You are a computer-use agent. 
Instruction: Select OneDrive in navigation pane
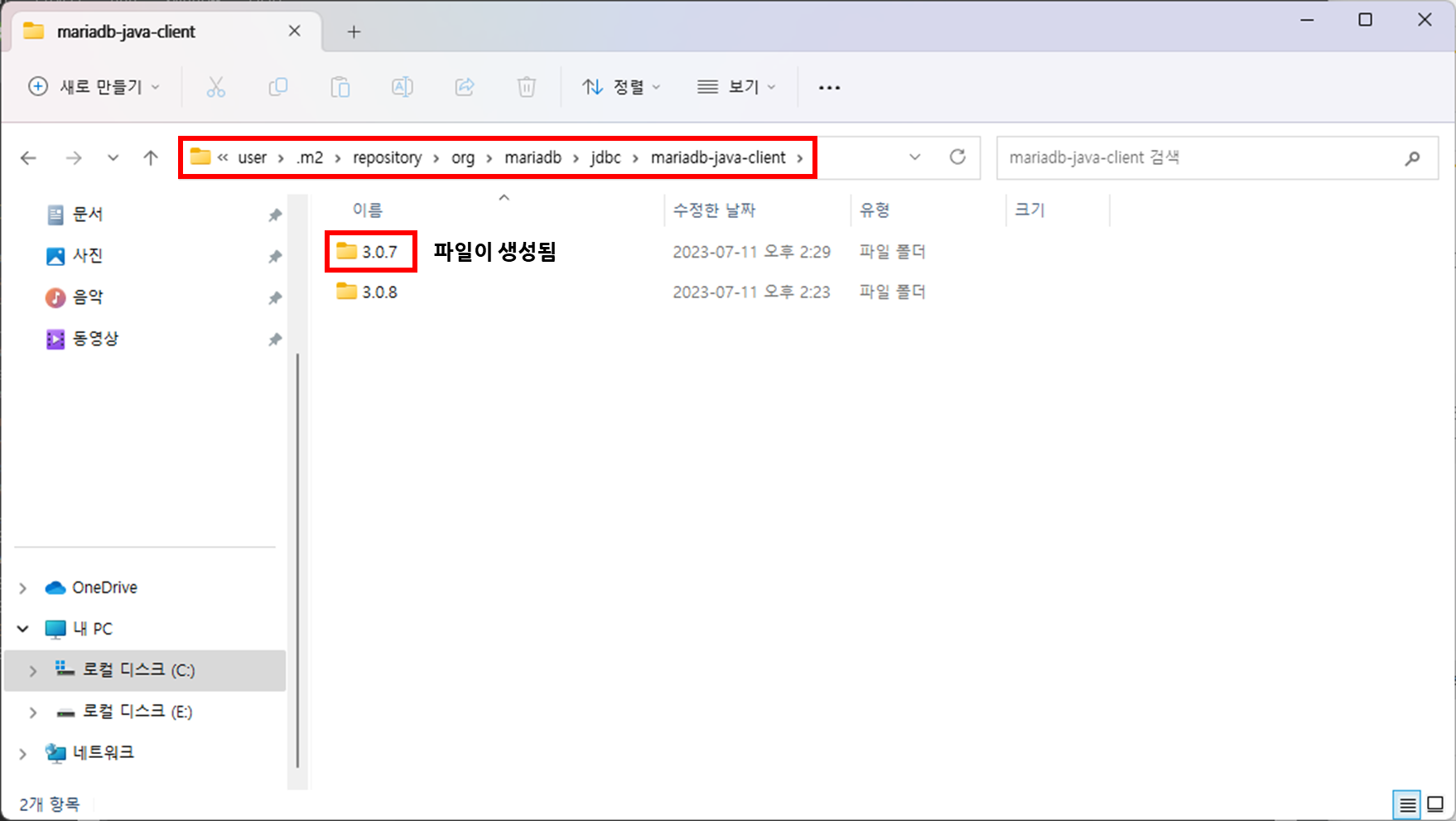(x=104, y=587)
